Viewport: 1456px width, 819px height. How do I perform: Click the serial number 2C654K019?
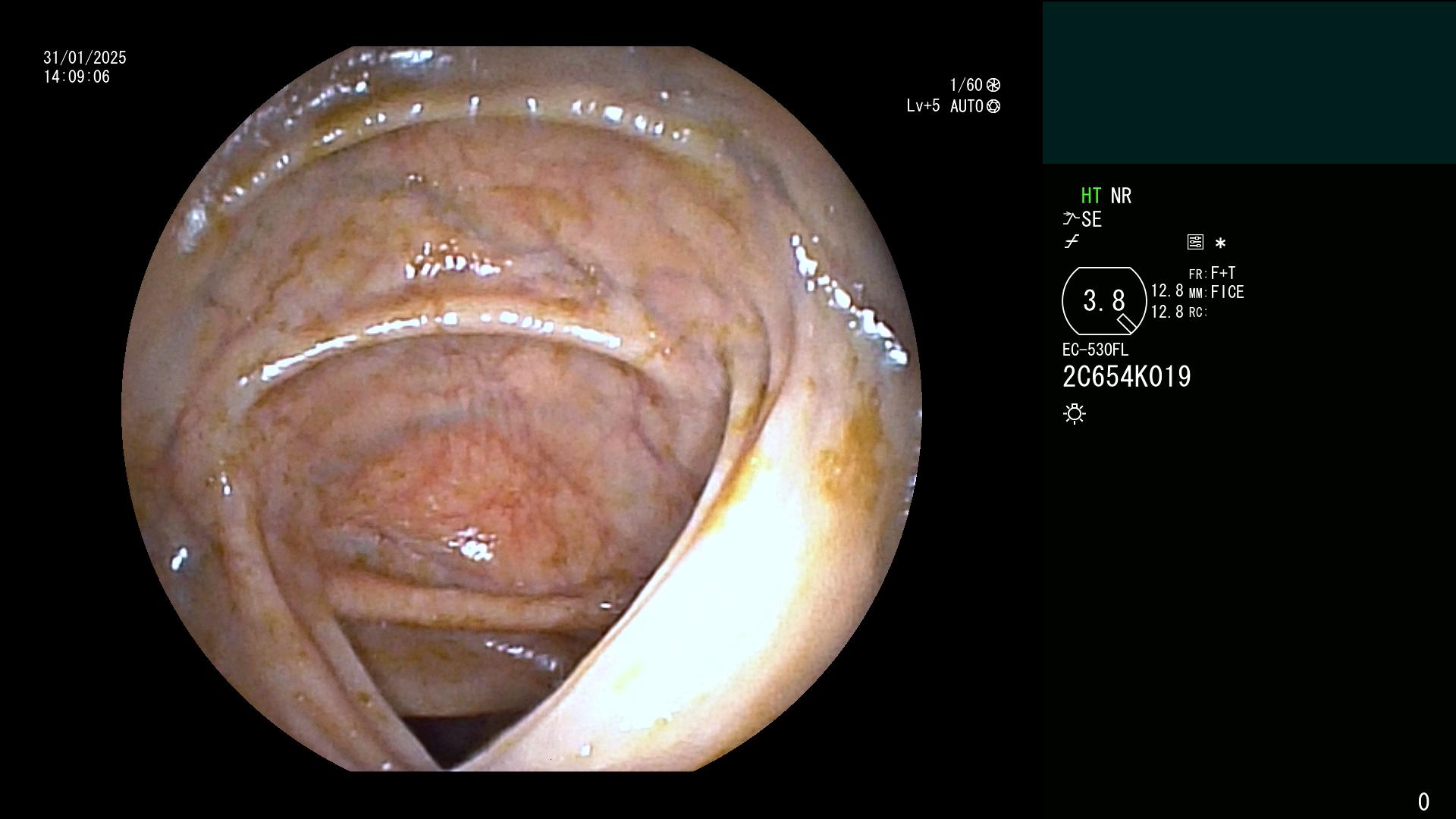point(1127,377)
